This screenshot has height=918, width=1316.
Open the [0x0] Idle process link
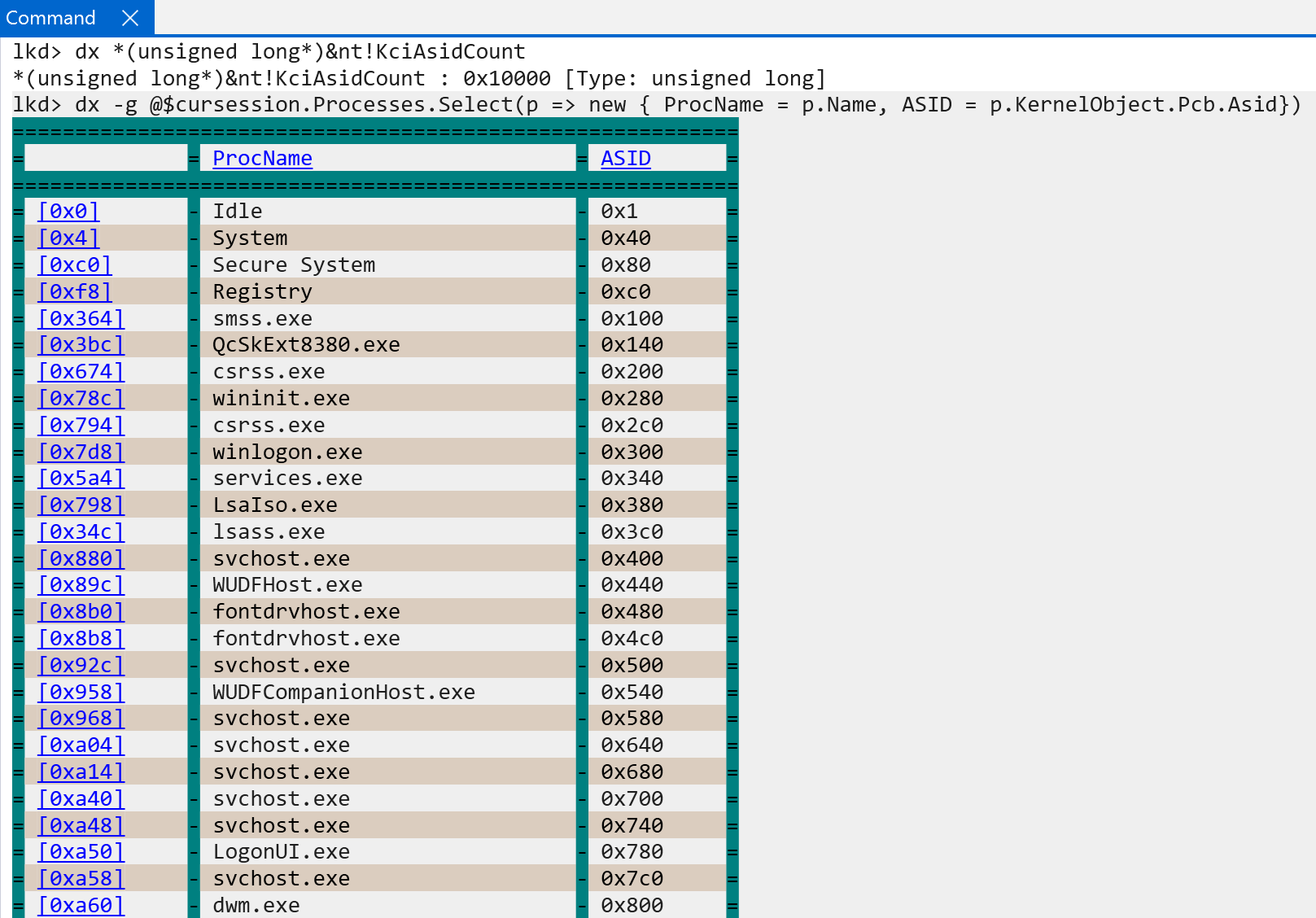click(x=68, y=212)
